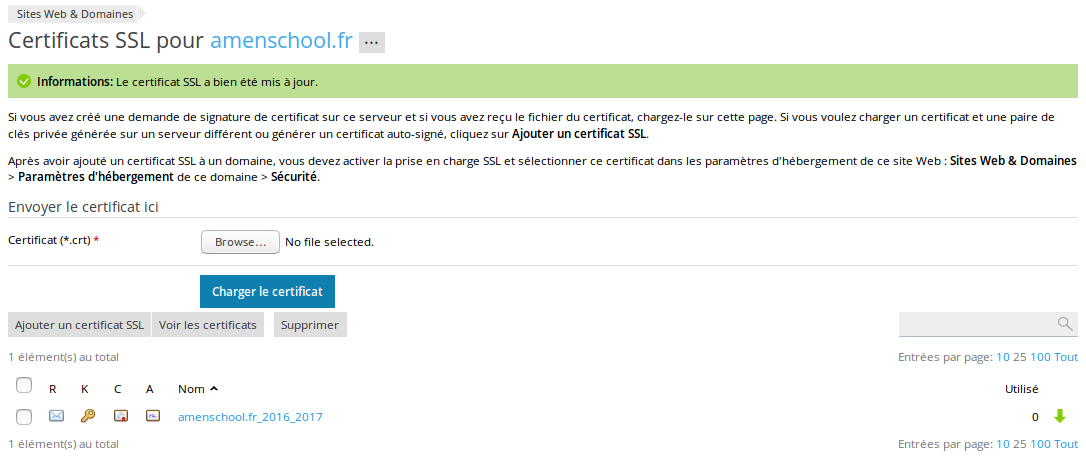Open Voir les certificats

click(x=208, y=325)
